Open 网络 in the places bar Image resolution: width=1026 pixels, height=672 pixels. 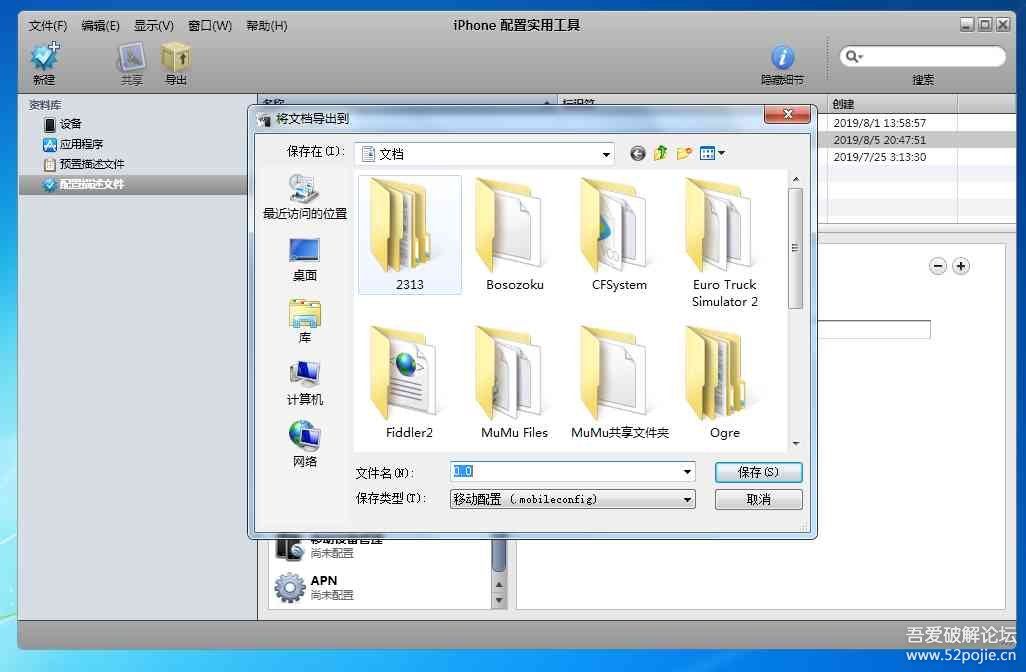304,445
